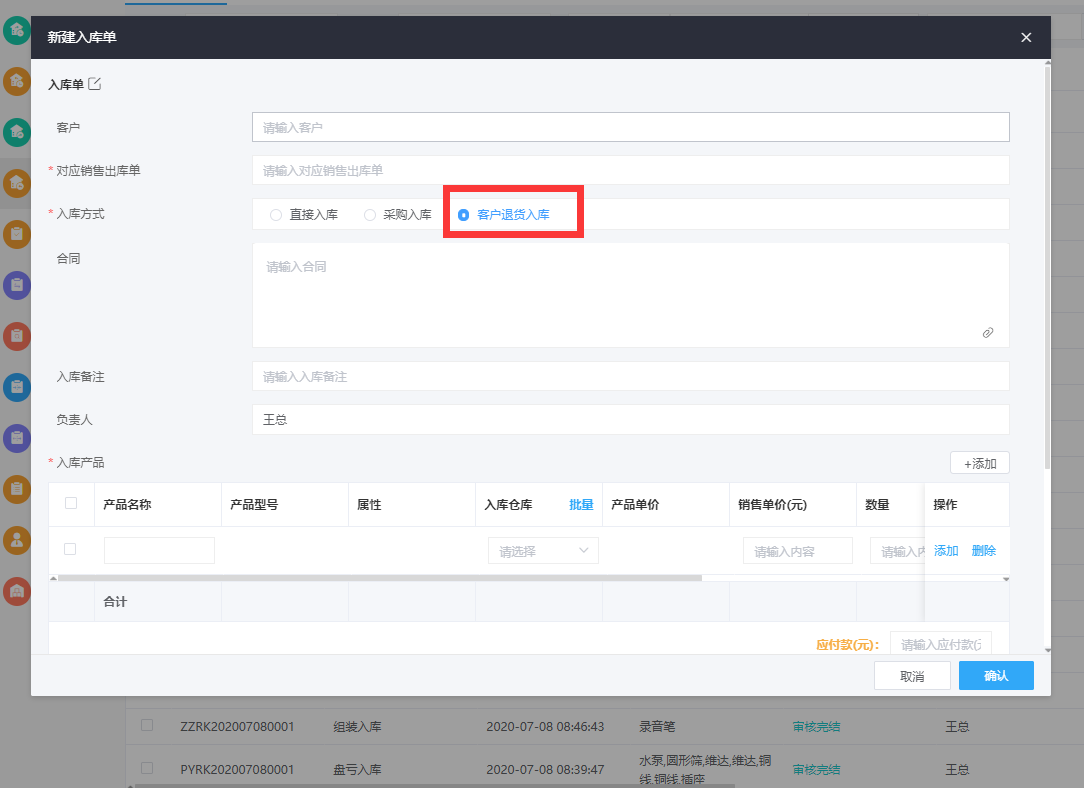Click PYRK202007080001 in background list
This screenshot has width=1084, height=788.
coord(237,769)
